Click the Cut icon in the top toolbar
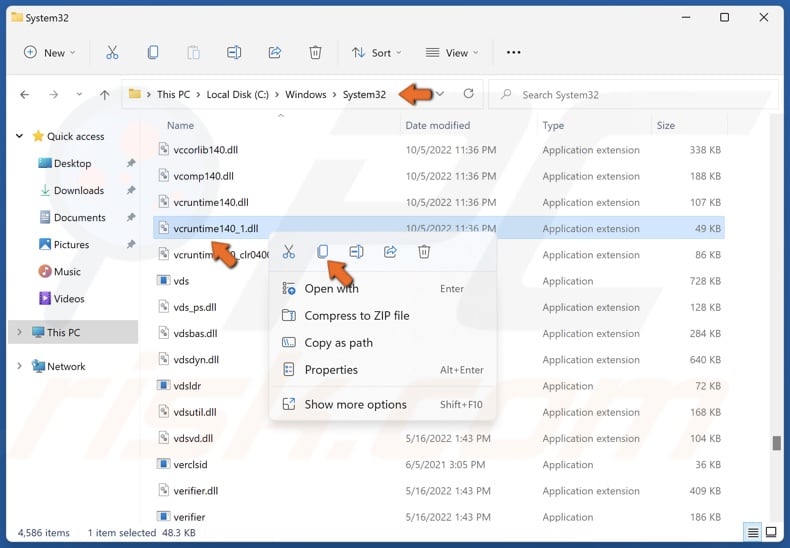 pos(112,52)
